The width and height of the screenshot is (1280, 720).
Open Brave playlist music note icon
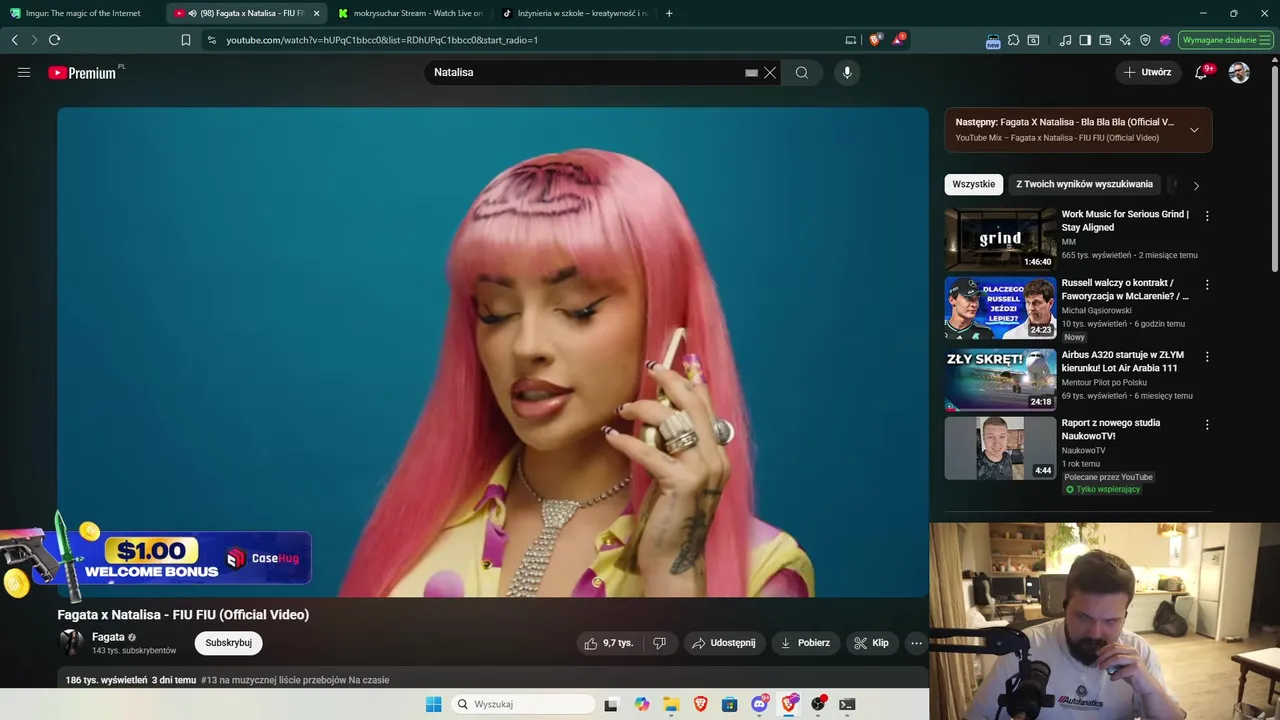click(1065, 40)
